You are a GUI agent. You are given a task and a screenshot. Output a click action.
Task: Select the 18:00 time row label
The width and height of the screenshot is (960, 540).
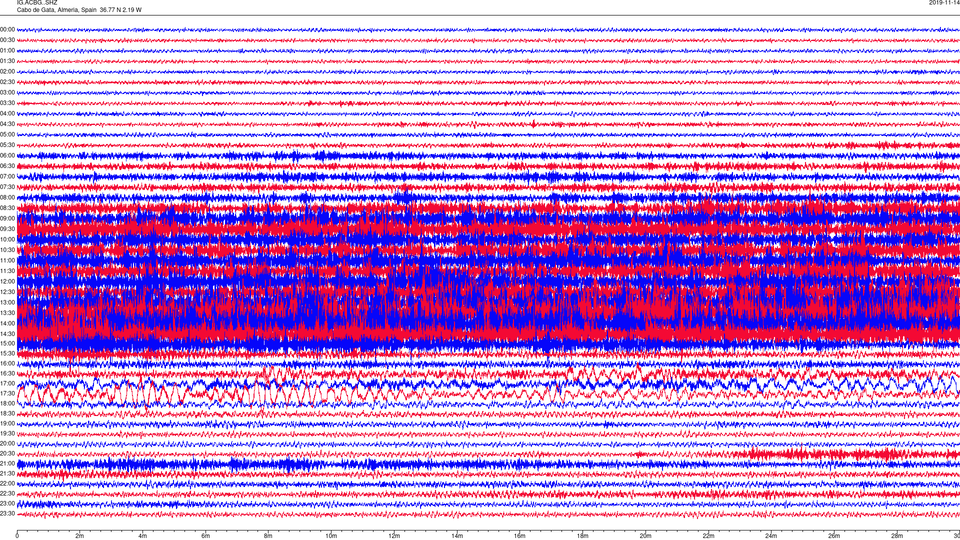tap(7, 403)
